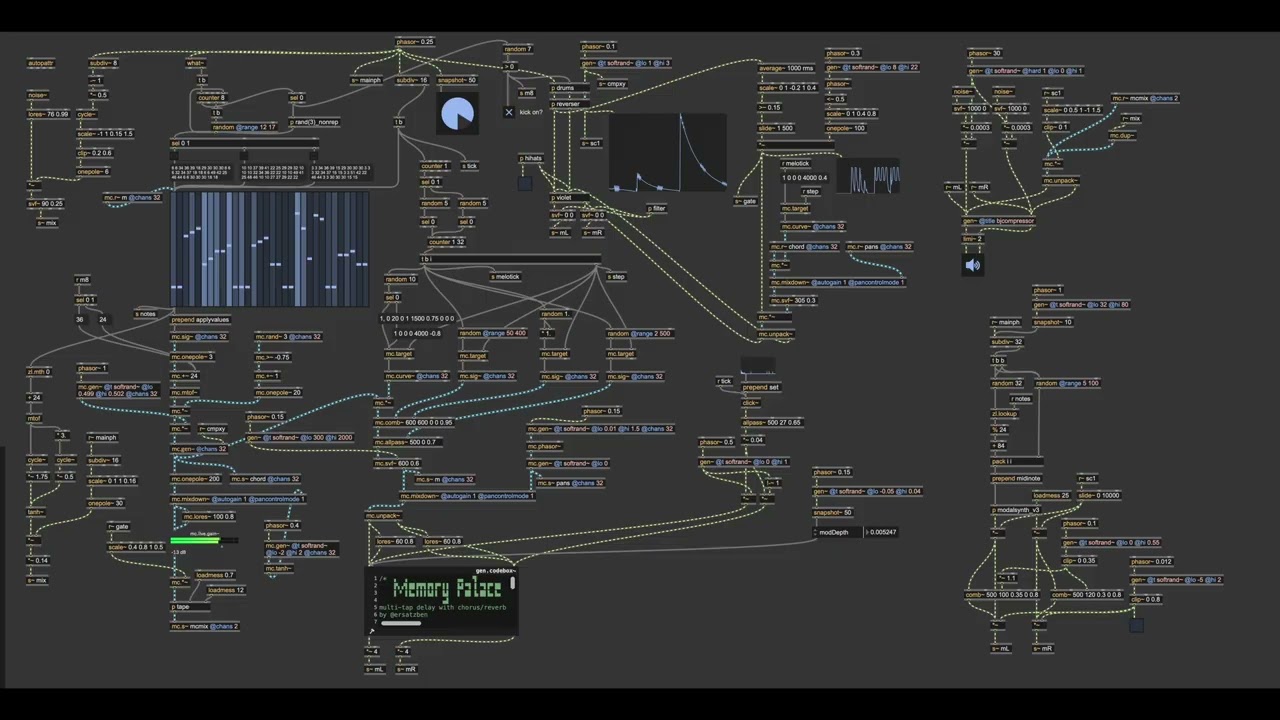Select the 'allpass~ 500 27 0.65' object
1280x720 pixels.
click(x=771, y=423)
